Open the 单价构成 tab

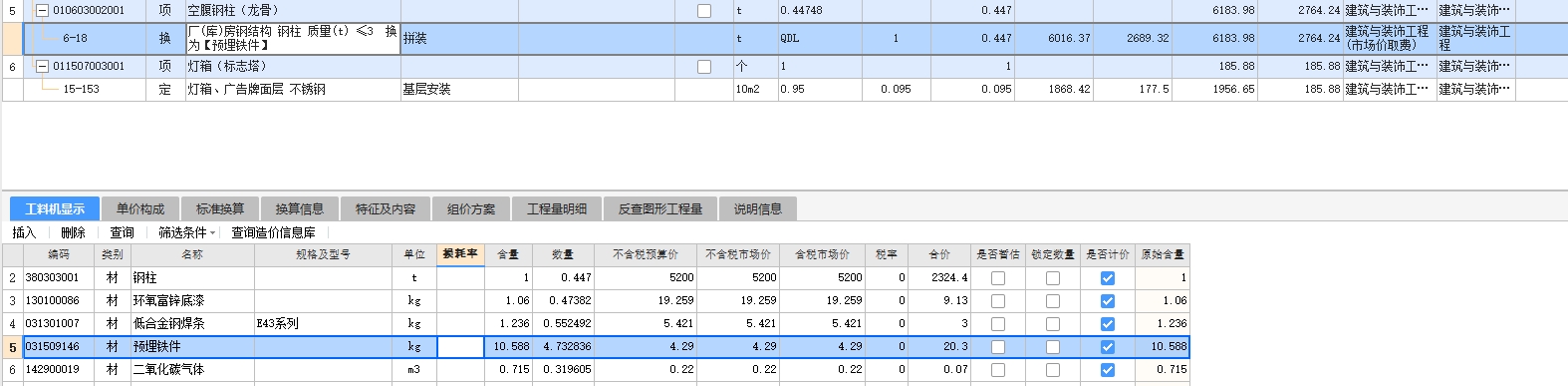point(140,208)
